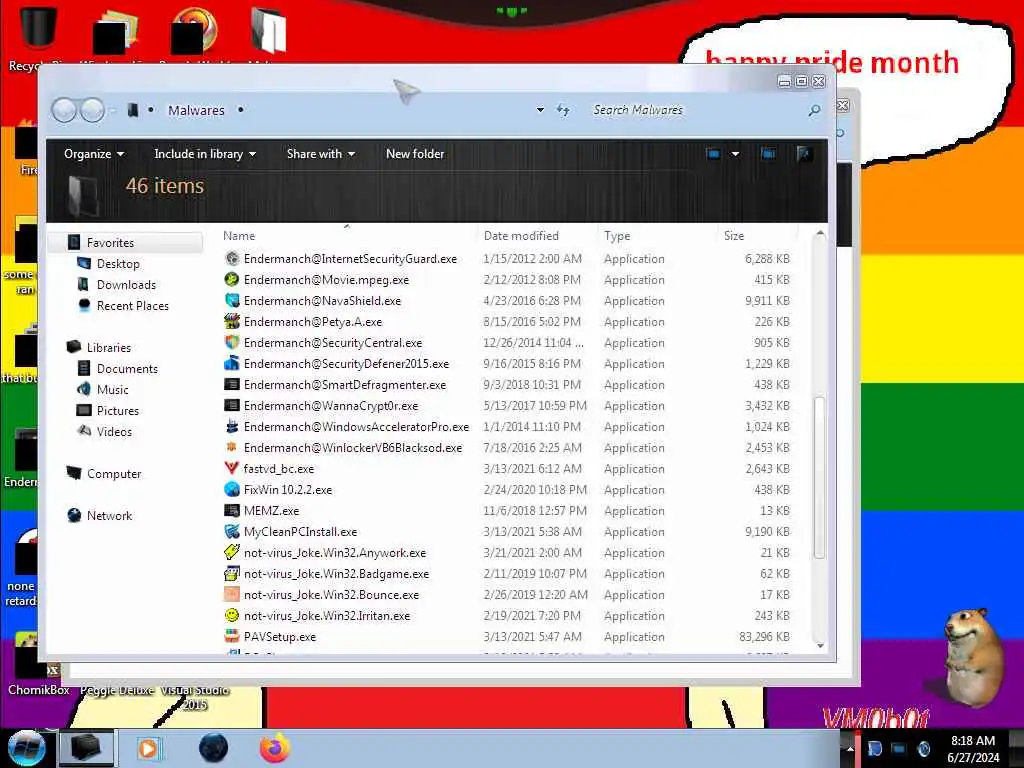
Task: Select the MEMZ.exe file icon
Action: coord(232,511)
